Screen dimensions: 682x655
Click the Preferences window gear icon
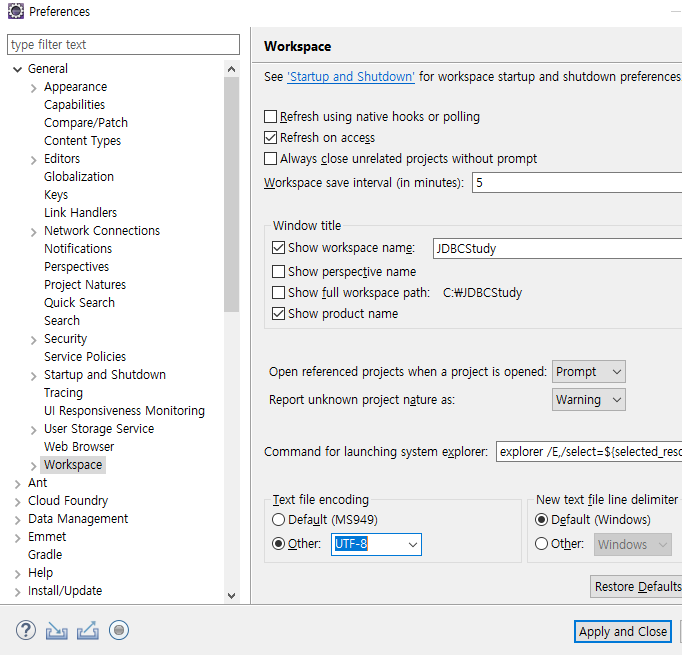[16, 11]
